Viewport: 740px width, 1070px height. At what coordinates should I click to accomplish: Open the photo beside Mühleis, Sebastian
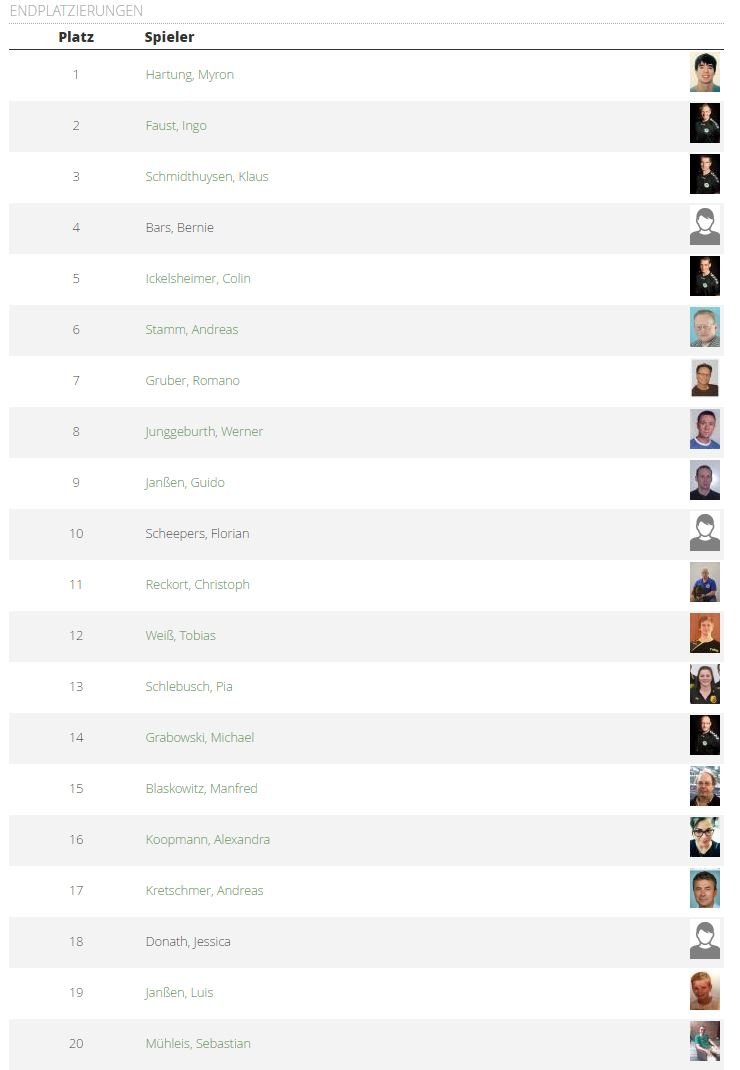point(704,1043)
